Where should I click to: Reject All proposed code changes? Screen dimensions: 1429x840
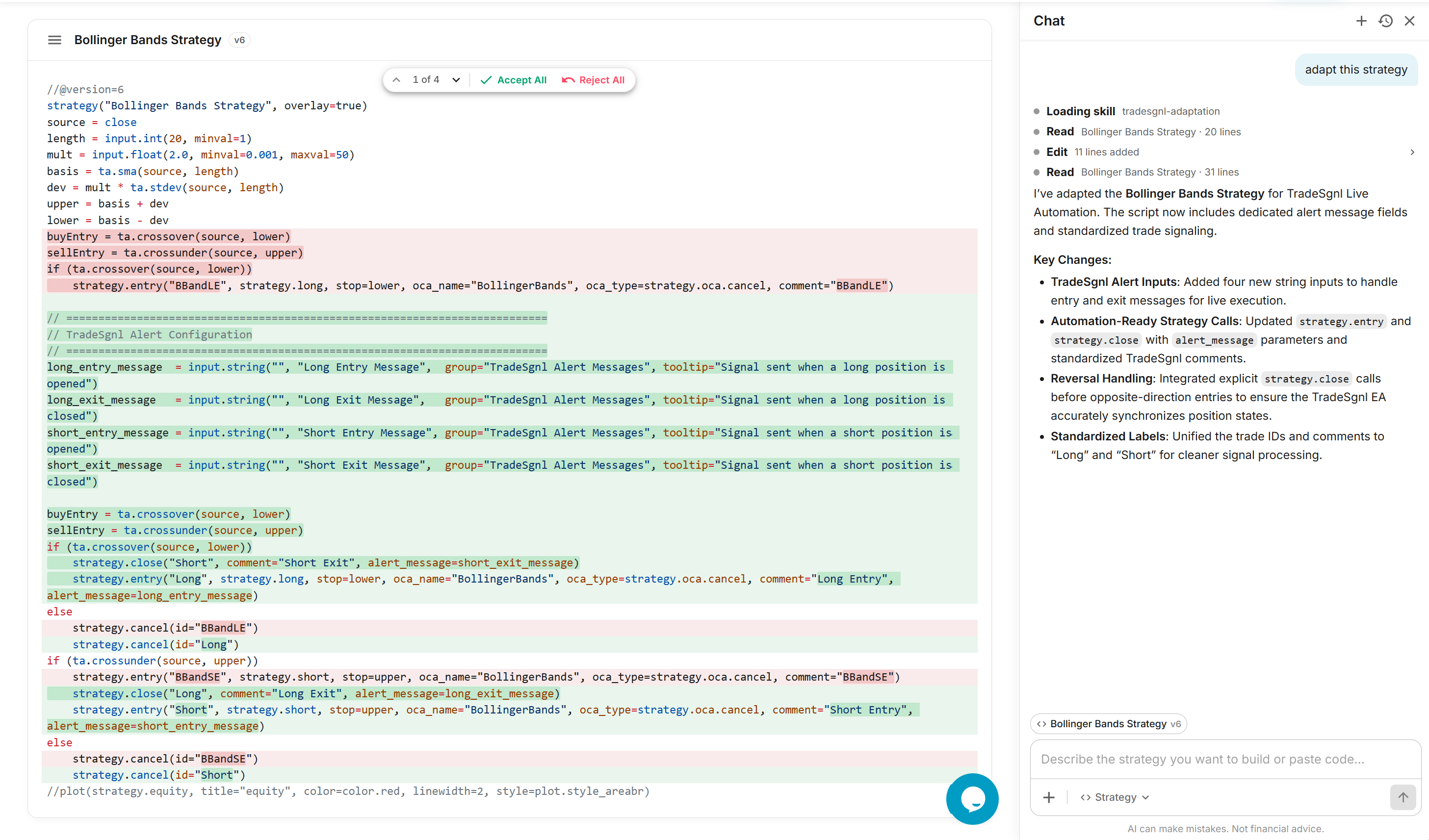pyautogui.click(x=593, y=80)
